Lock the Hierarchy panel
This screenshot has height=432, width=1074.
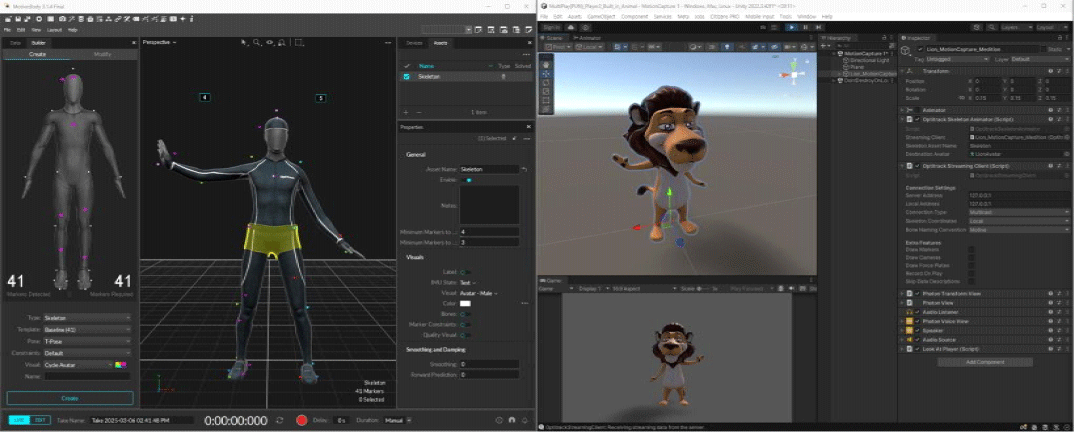pyautogui.click(x=884, y=38)
